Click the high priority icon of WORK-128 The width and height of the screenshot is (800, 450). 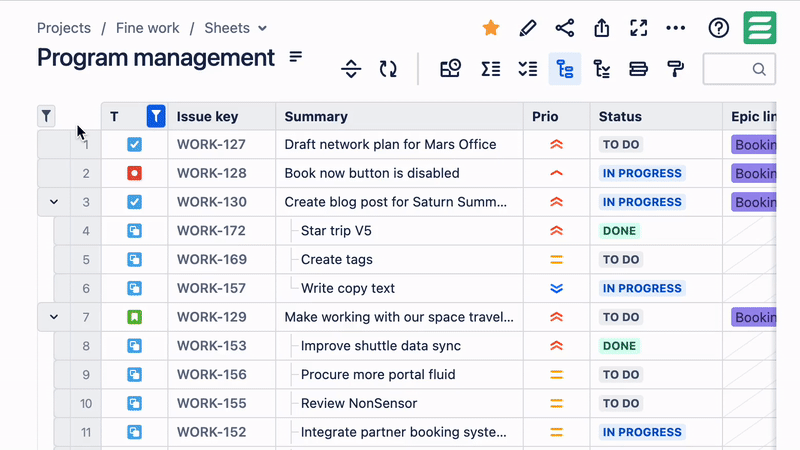tap(557, 173)
